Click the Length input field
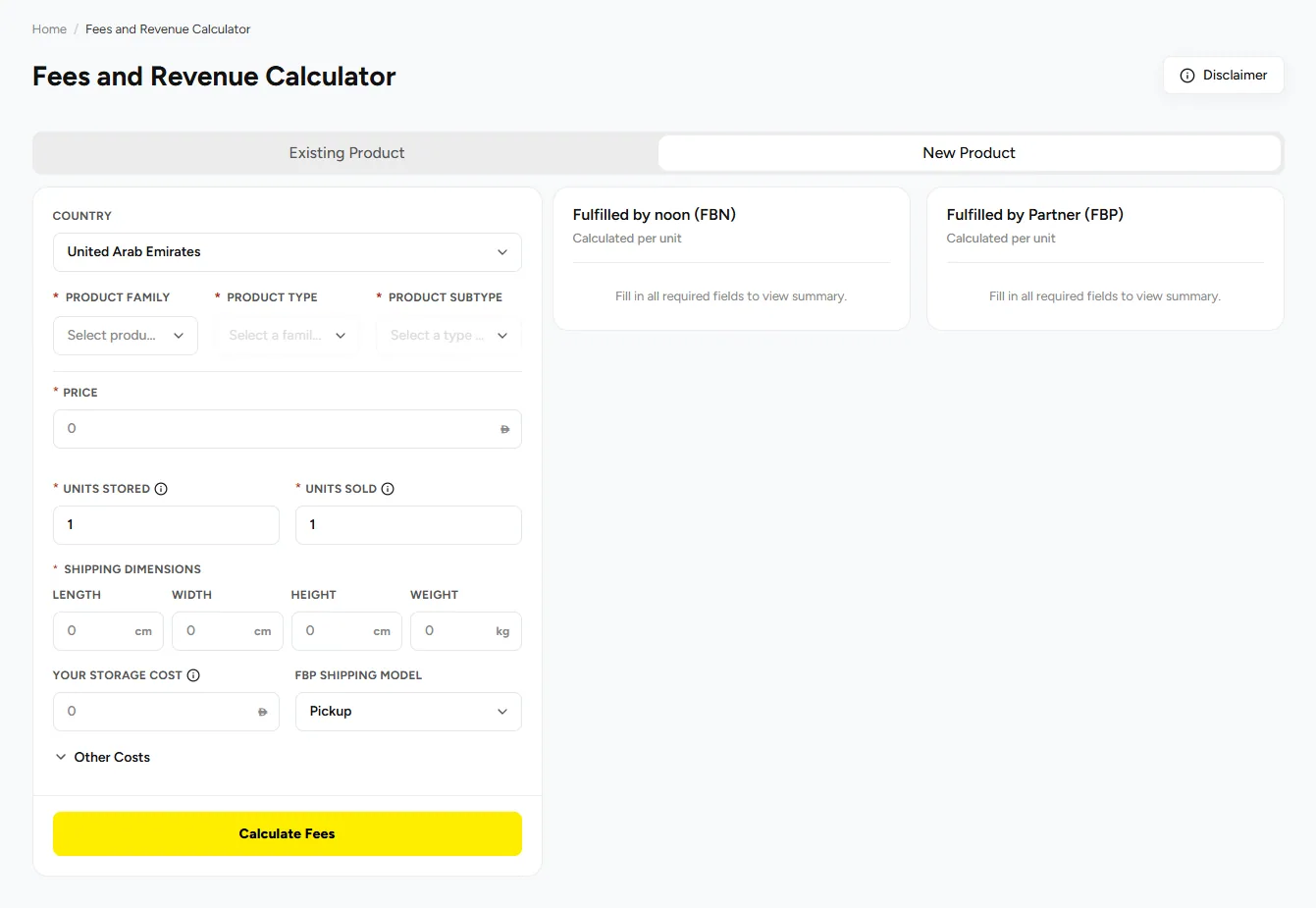1316x908 pixels. coord(108,631)
